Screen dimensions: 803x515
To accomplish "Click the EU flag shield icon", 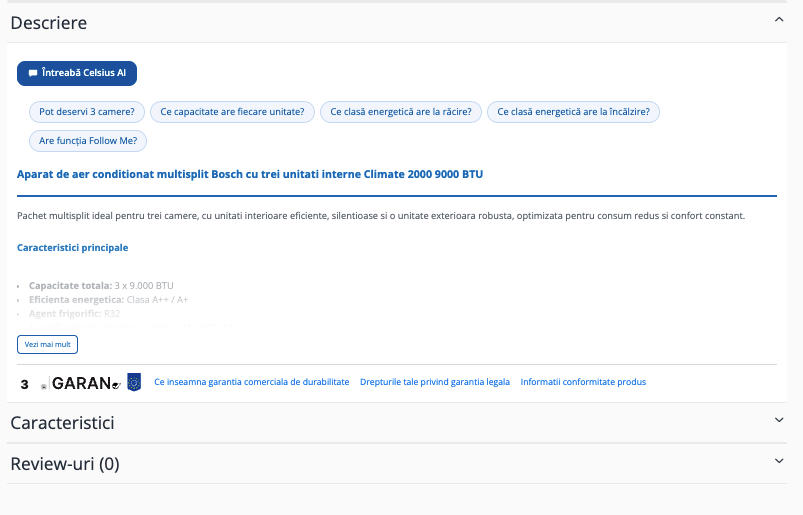I will point(134,382).
